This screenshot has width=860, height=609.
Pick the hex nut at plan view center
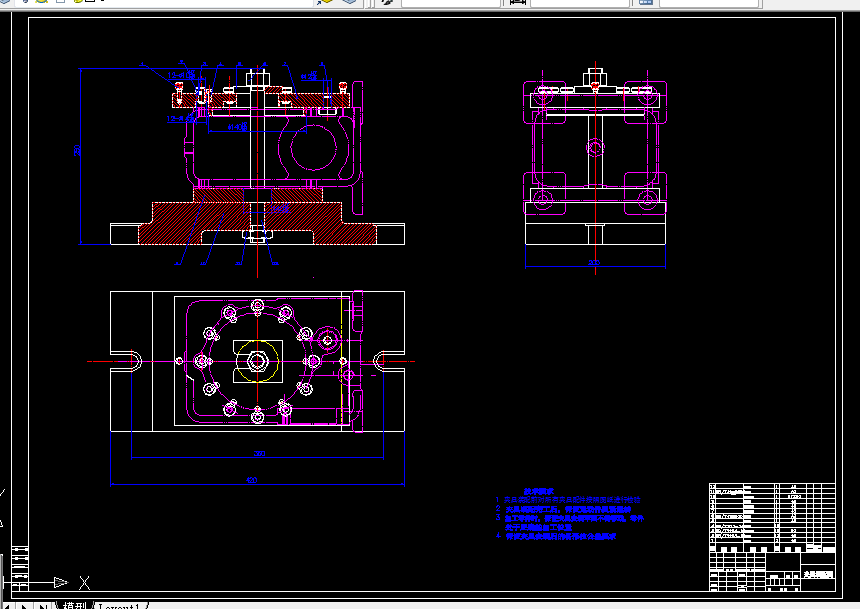(x=257, y=361)
